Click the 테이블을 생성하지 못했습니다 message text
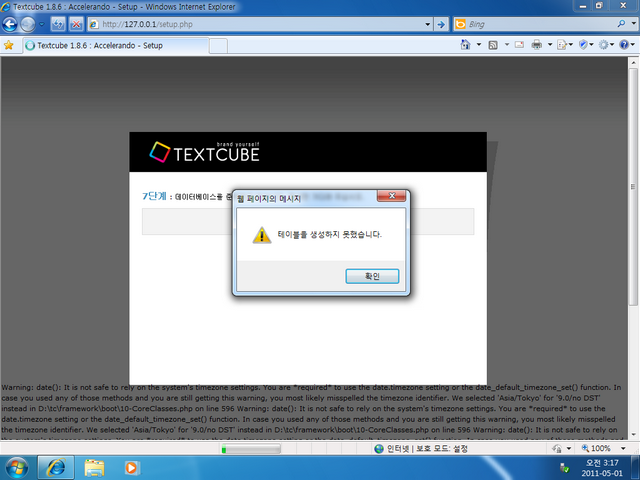Screen dimensions: 640x480 330,235
